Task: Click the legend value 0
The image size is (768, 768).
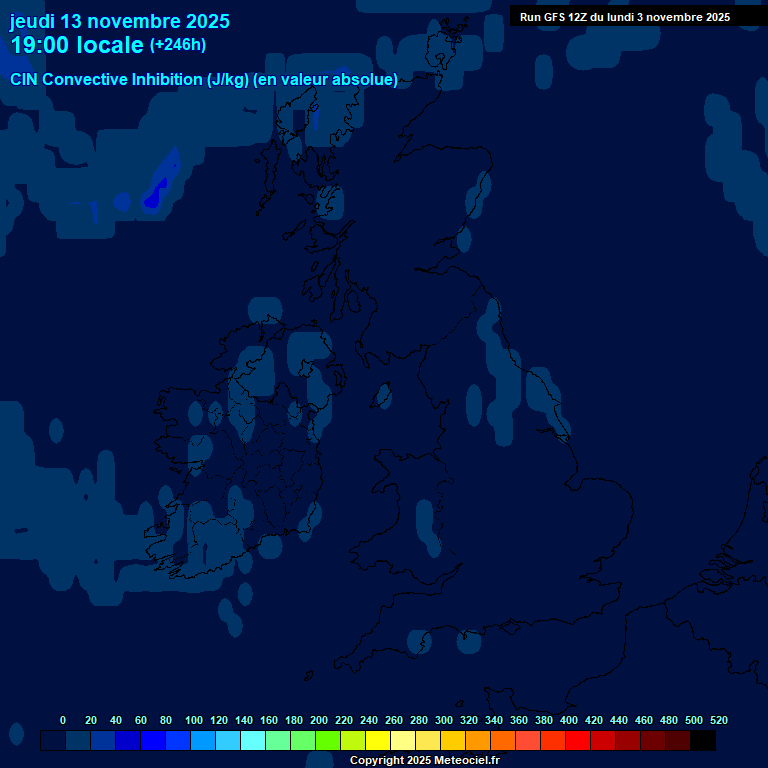Action: coord(63,720)
